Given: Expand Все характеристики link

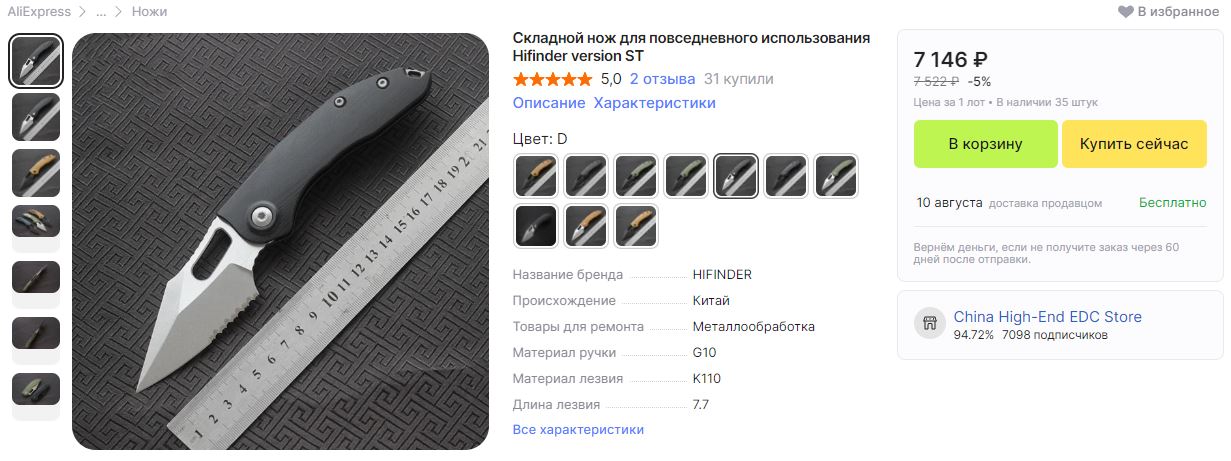Looking at the screenshot, I should pos(578,430).
